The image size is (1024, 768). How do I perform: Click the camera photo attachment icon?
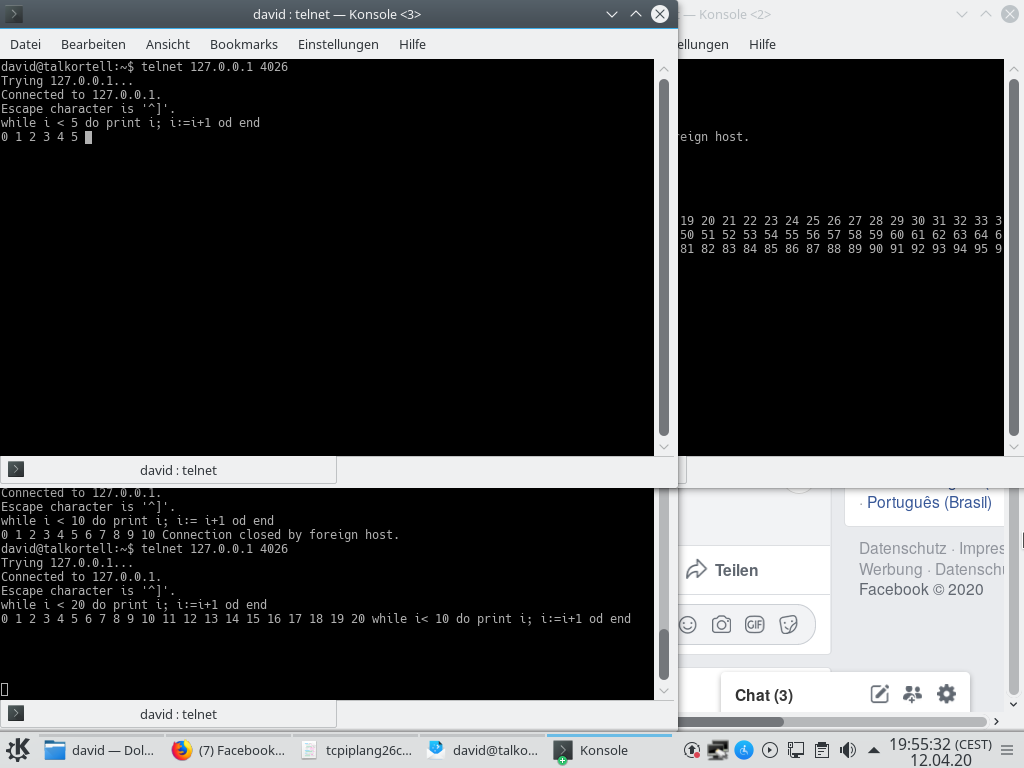(x=721, y=625)
